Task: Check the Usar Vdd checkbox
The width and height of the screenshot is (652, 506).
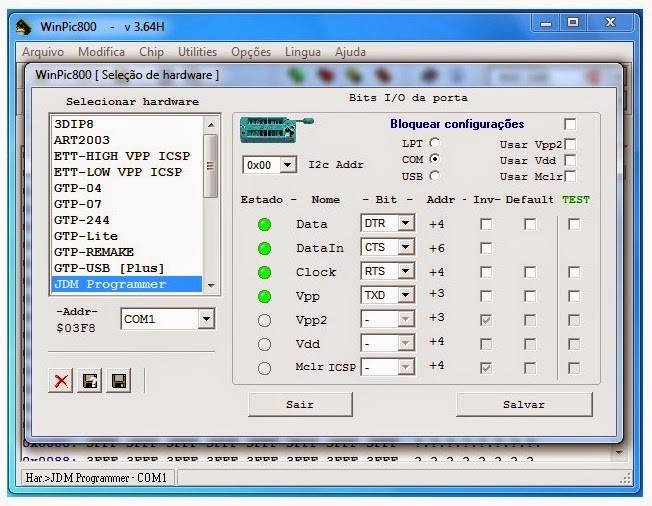Action: point(570,160)
